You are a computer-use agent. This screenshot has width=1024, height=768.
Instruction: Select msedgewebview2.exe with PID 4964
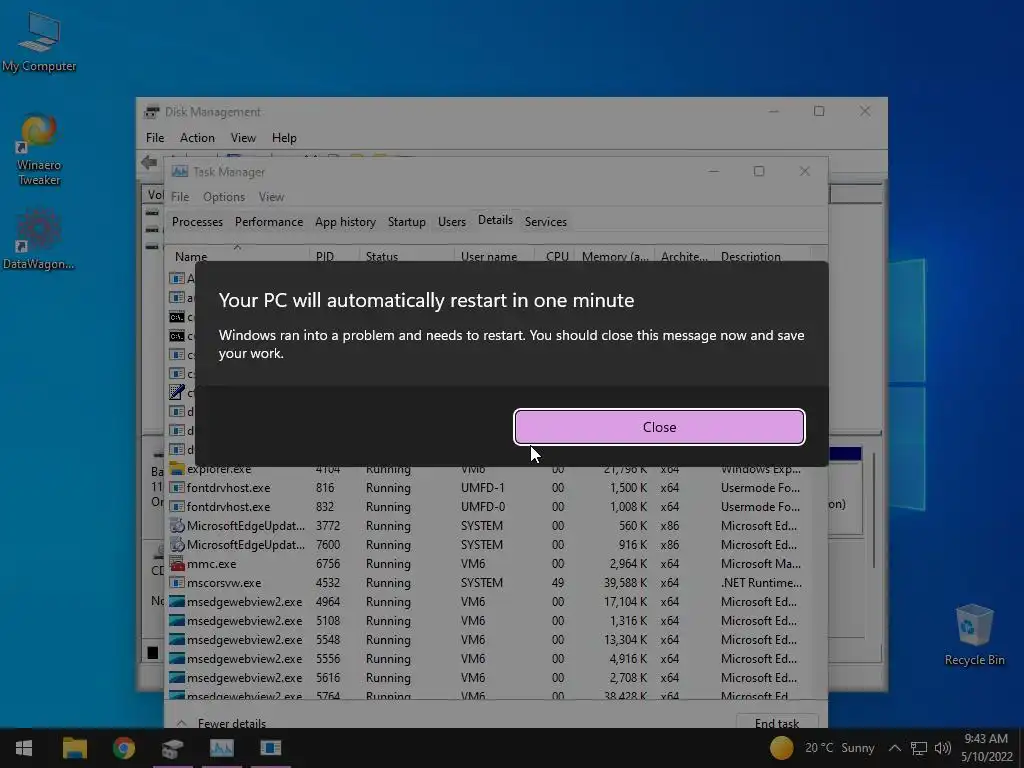tap(488, 601)
